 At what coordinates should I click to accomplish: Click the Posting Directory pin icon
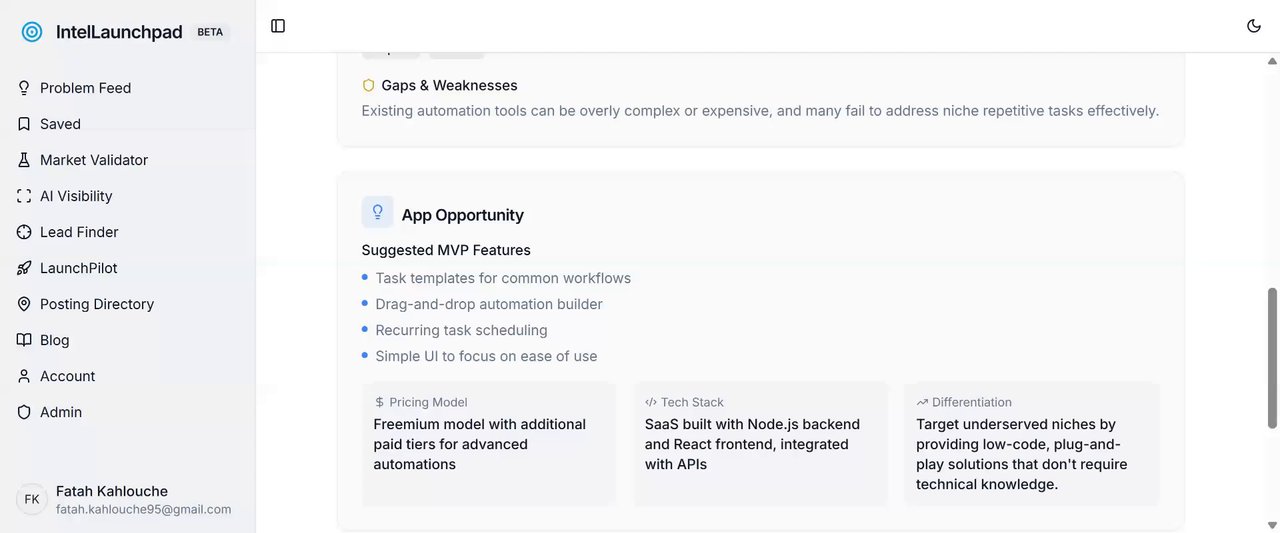tap(24, 304)
